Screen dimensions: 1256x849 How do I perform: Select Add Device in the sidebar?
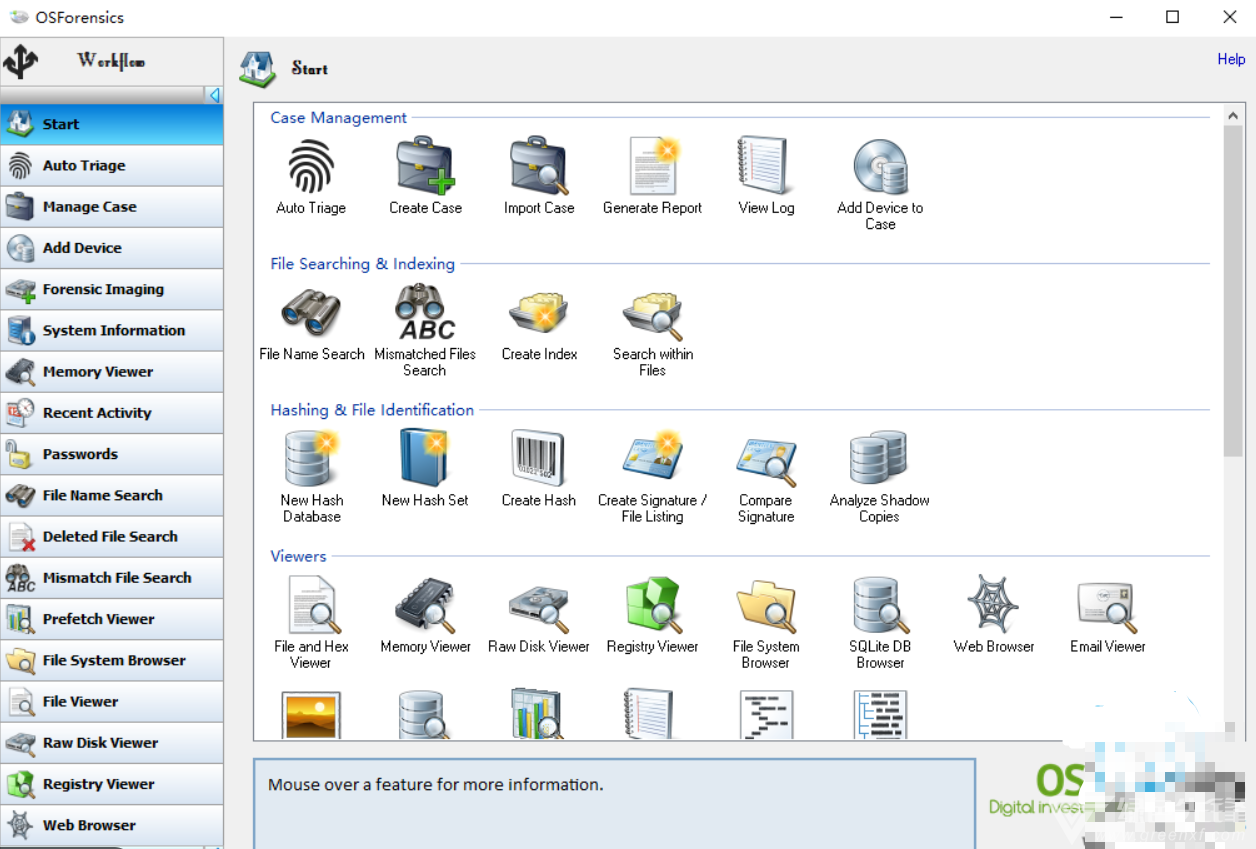point(112,247)
